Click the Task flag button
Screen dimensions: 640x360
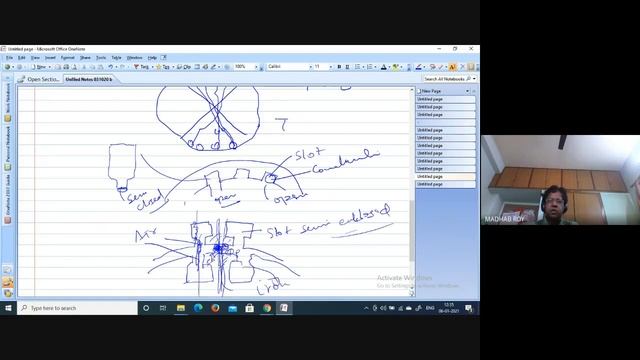point(141,67)
